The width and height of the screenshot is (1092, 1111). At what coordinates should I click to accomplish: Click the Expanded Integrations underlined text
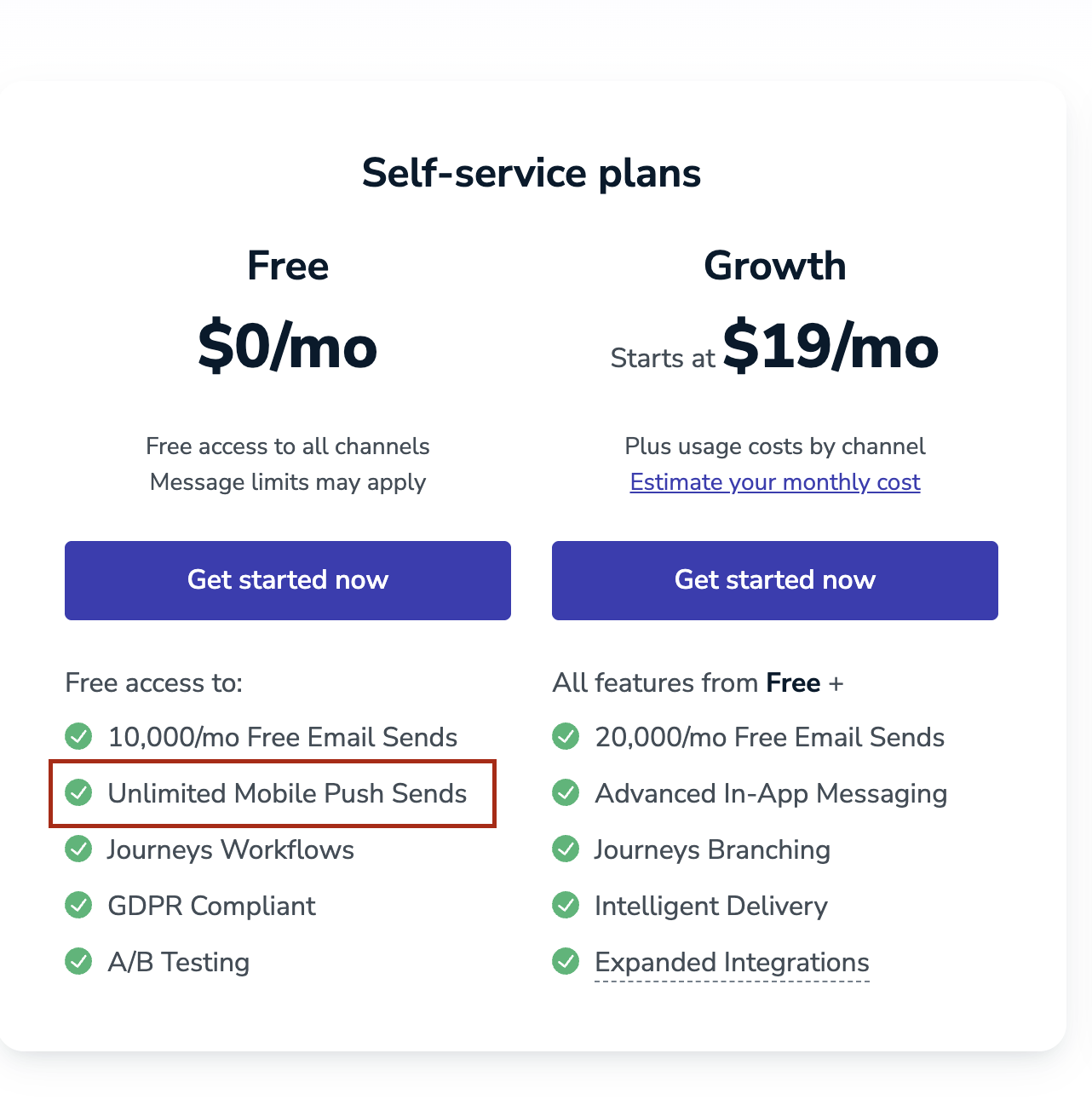point(732,962)
